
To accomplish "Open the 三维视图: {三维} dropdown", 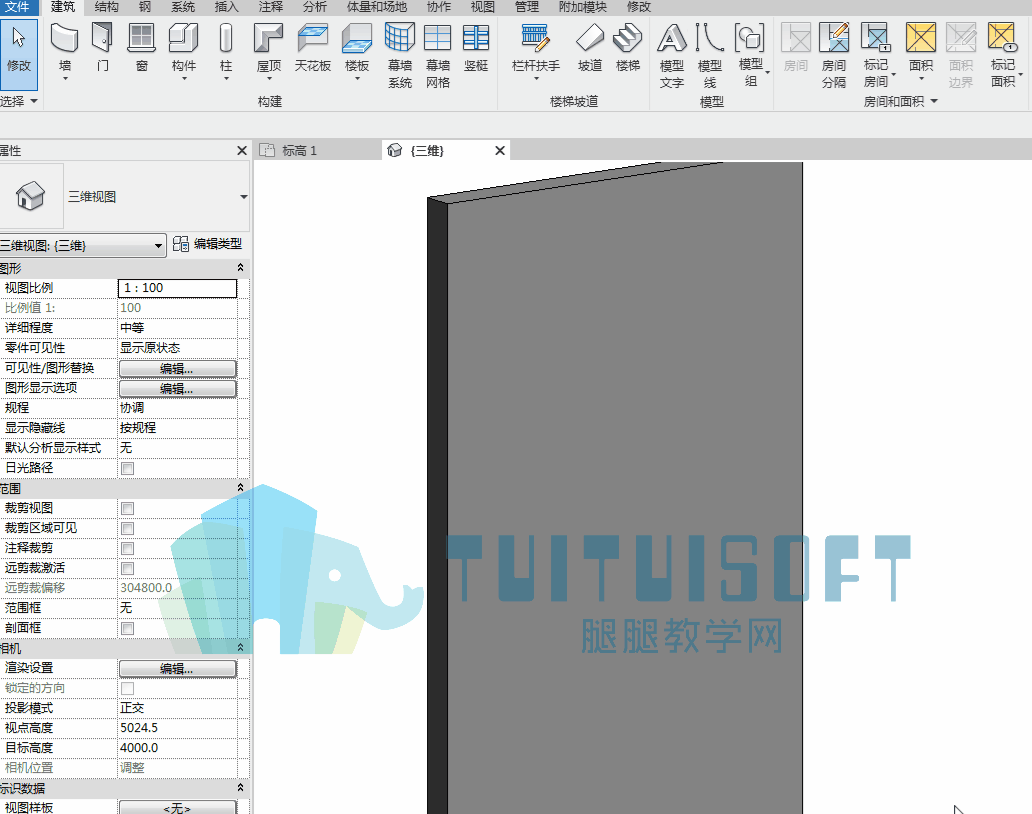I will 82,246.
